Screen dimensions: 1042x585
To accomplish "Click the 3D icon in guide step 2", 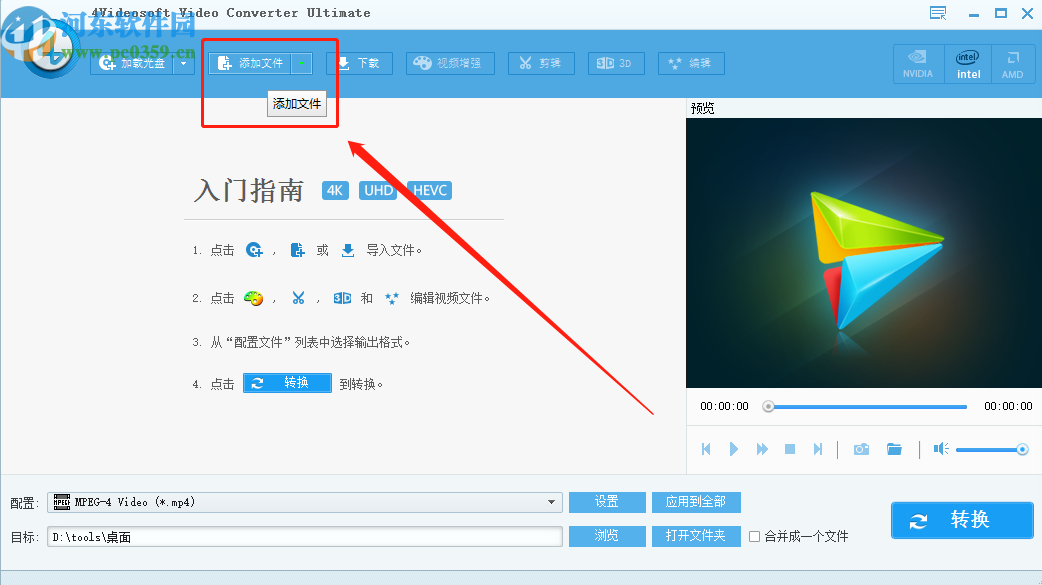I will [342, 298].
